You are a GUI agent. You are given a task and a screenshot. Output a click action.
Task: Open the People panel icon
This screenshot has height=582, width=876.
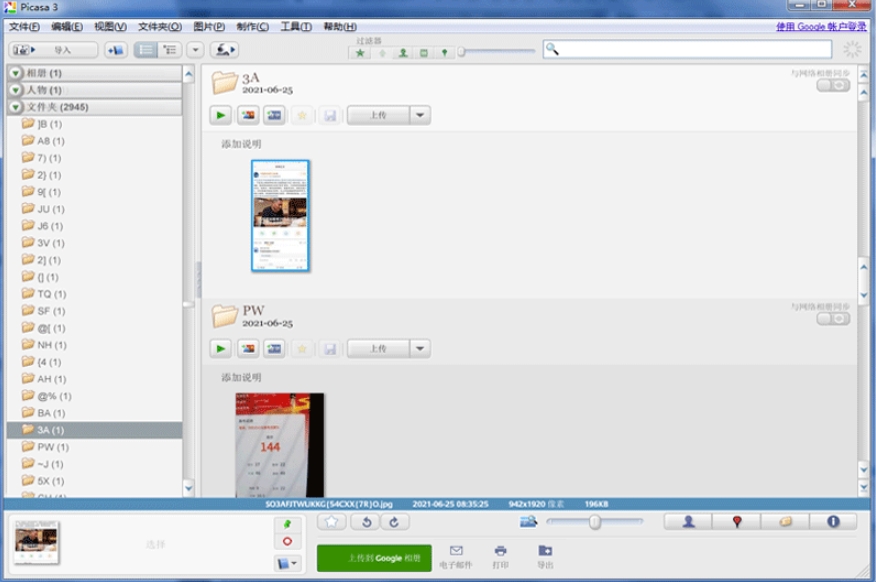tap(688, 522)
